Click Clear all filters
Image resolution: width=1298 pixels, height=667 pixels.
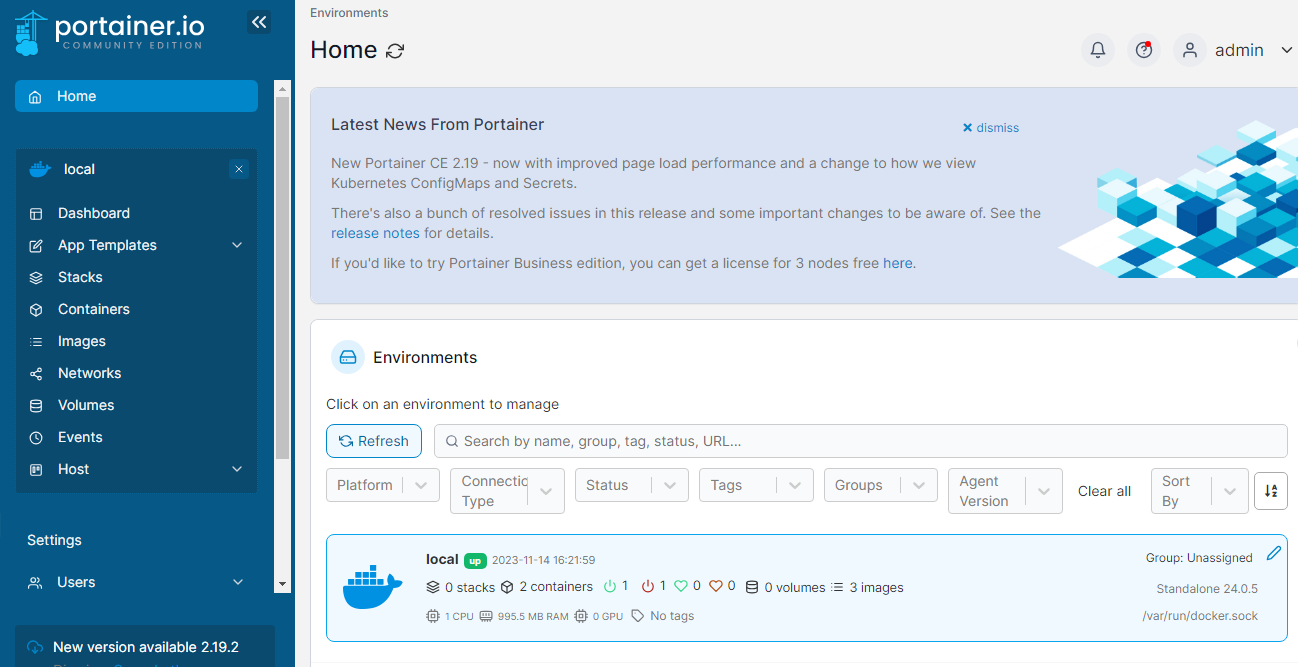click(x=1104, y=491)
